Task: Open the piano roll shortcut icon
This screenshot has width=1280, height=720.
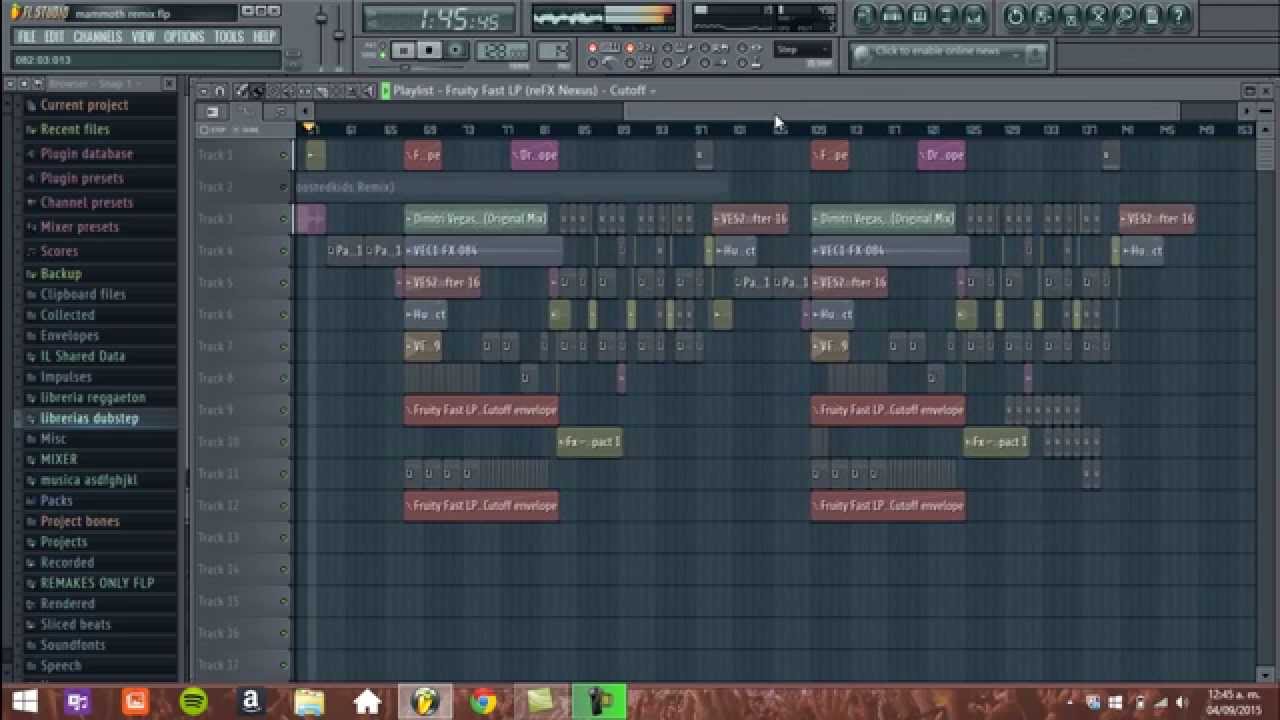Action: pyautogui.click(x=919, y=16)
